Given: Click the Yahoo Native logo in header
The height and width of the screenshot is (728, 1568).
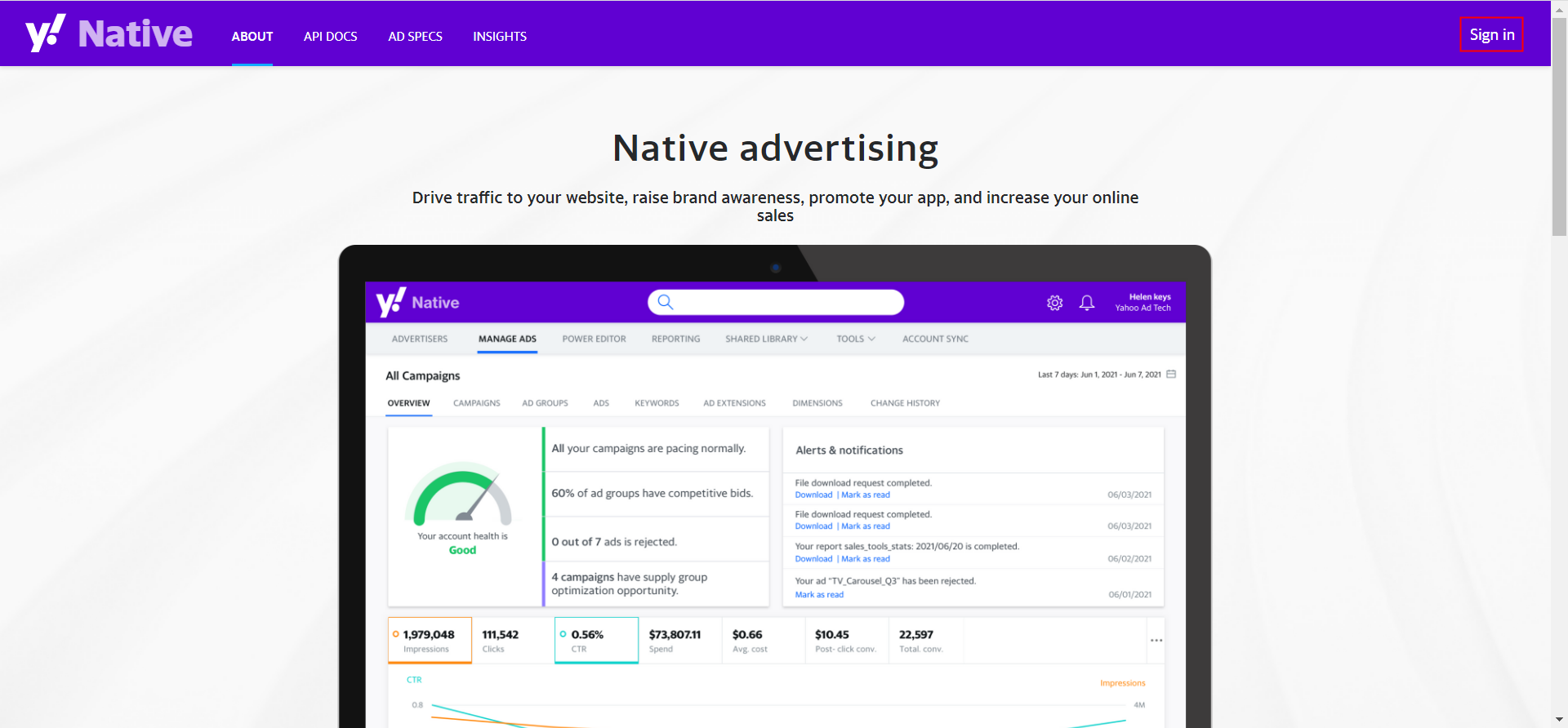Looking at the screenshot, I should tap(109, 33).
